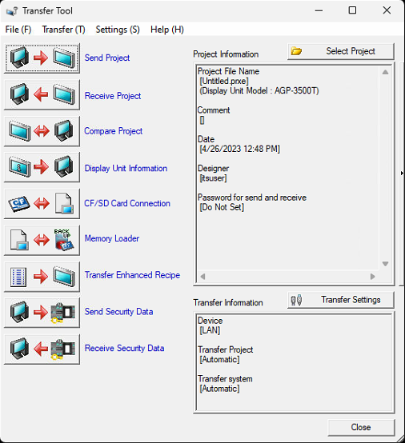Click the horizontal scroll right arrow

pos(373,276)
